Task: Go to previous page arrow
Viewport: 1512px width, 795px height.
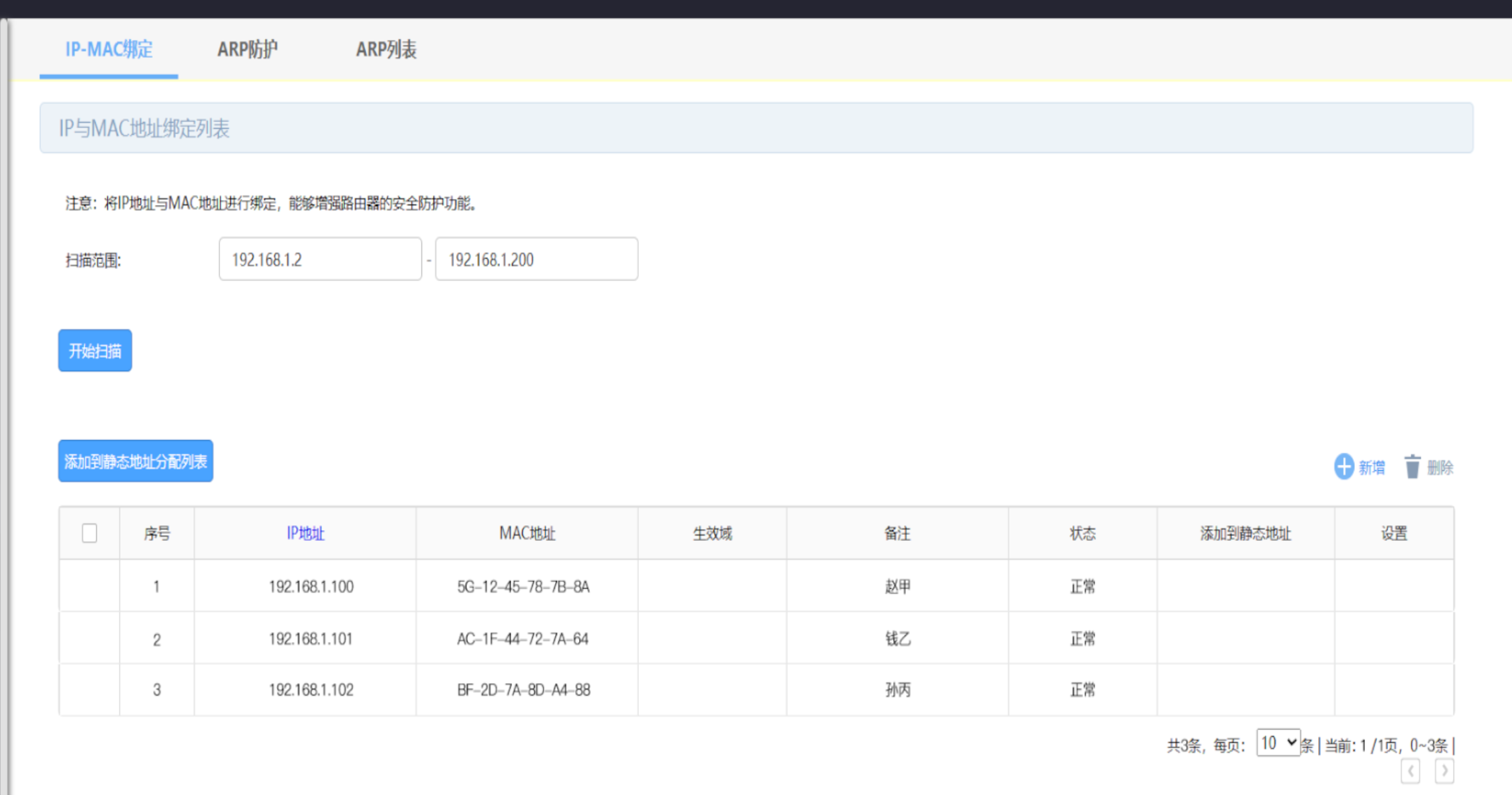Action: click(1410, 771)
